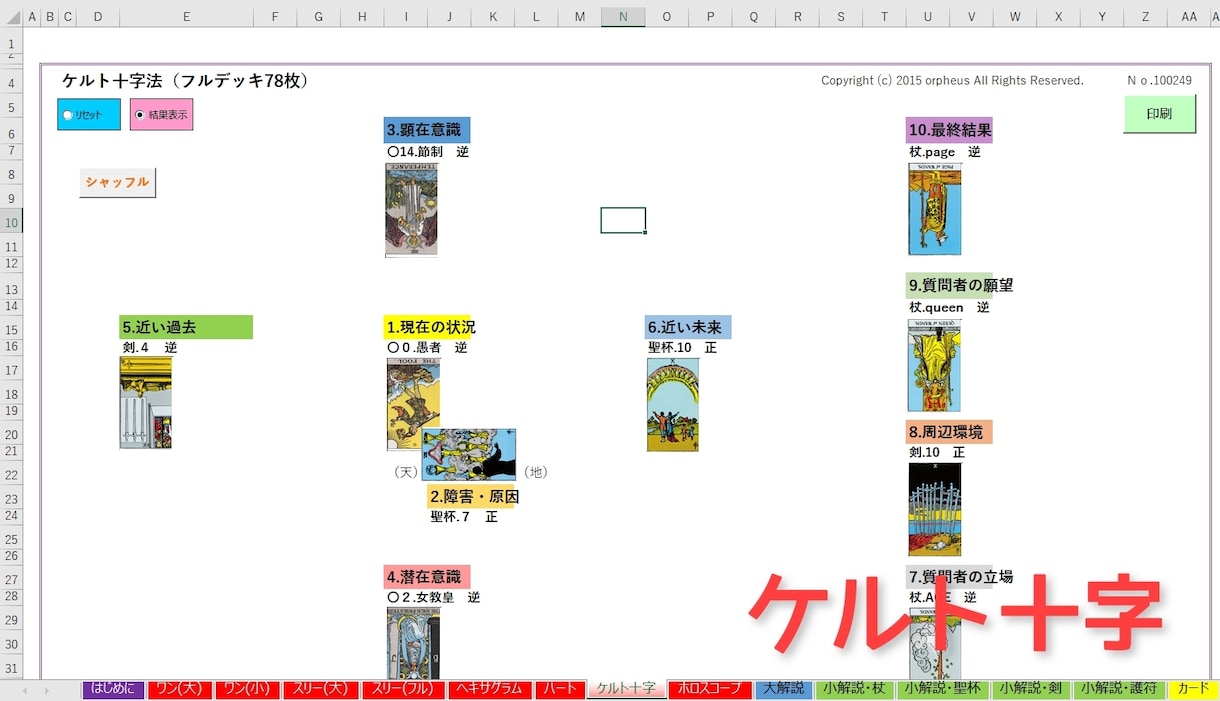Click the シャッフル button
The width and height of the screenshot is (1220, 701).
[x=117, y=183]
